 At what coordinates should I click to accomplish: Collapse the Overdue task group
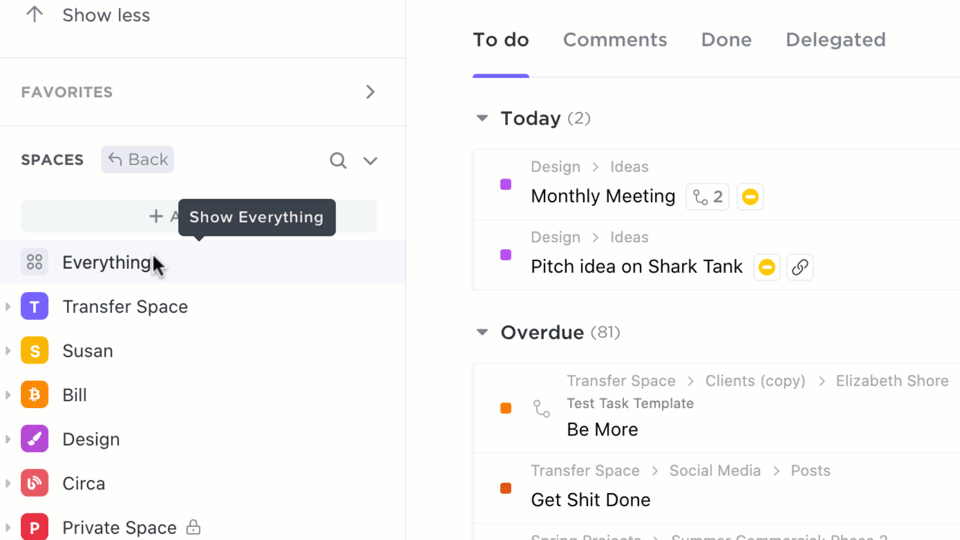pos(482,332)
